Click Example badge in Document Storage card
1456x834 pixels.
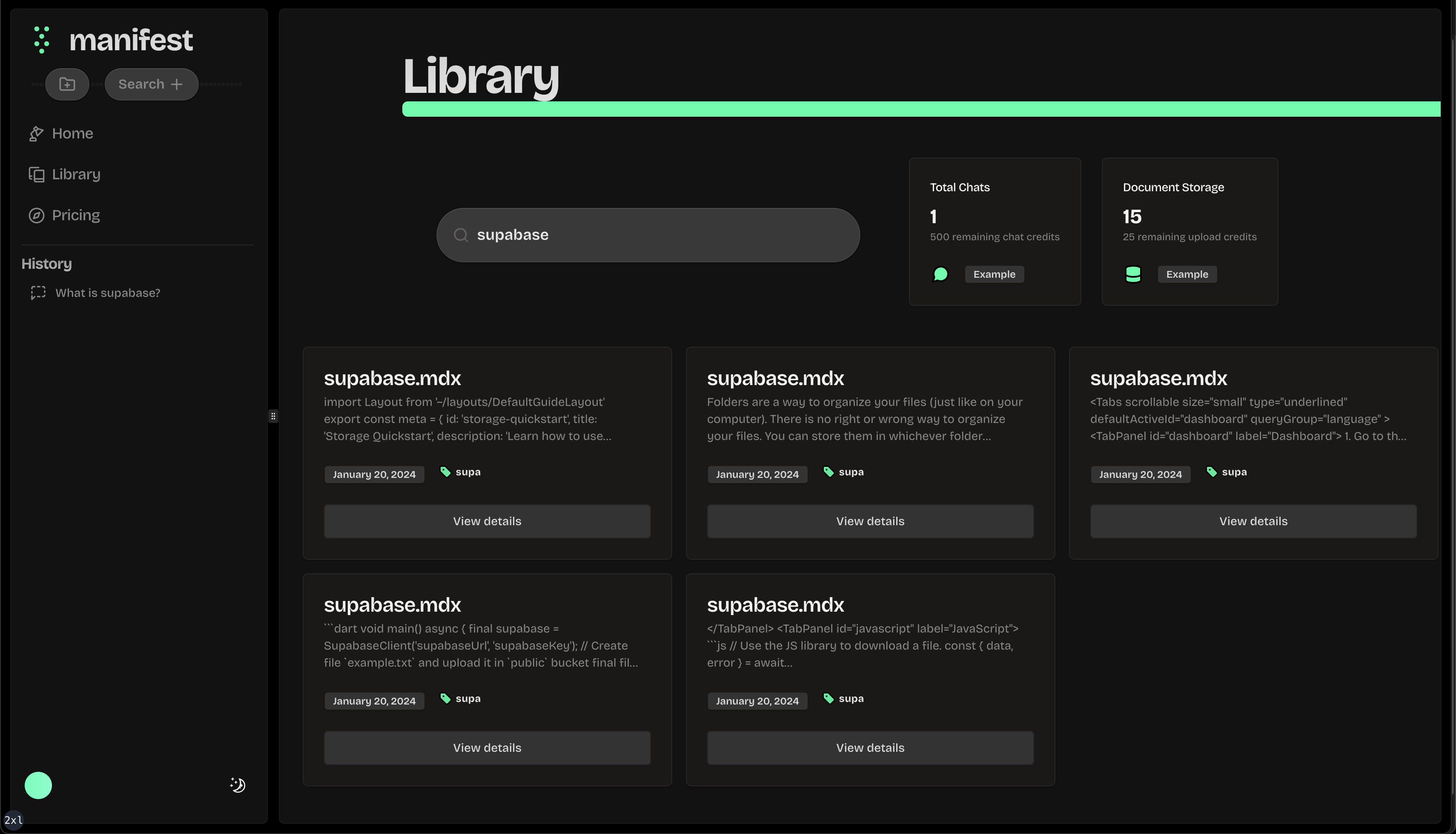pyautogui.click(x=1187, y=274)
